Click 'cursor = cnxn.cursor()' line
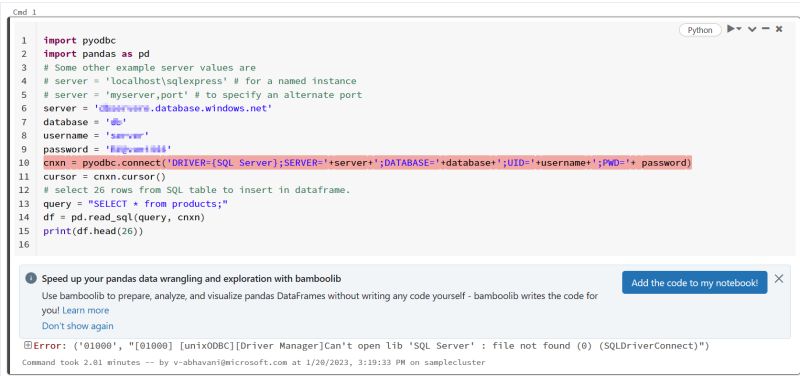800x376 pixels. pos(105,177)
